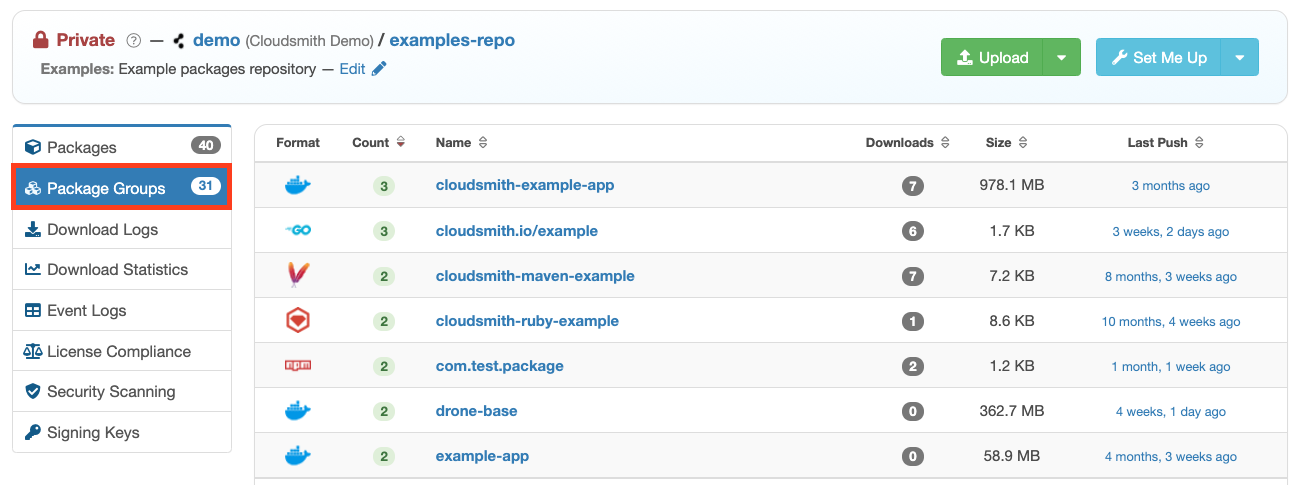Click Docker icon in drone-base row
Screen dimensions: 1303x485
[298, 411]
